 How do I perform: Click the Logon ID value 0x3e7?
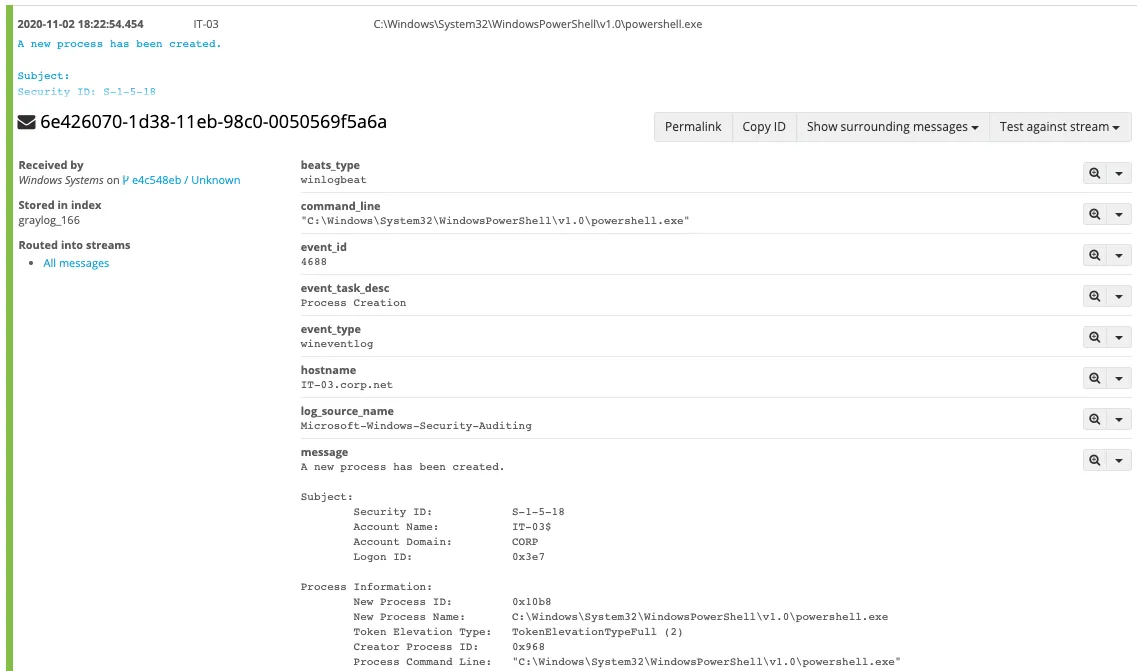528,557
